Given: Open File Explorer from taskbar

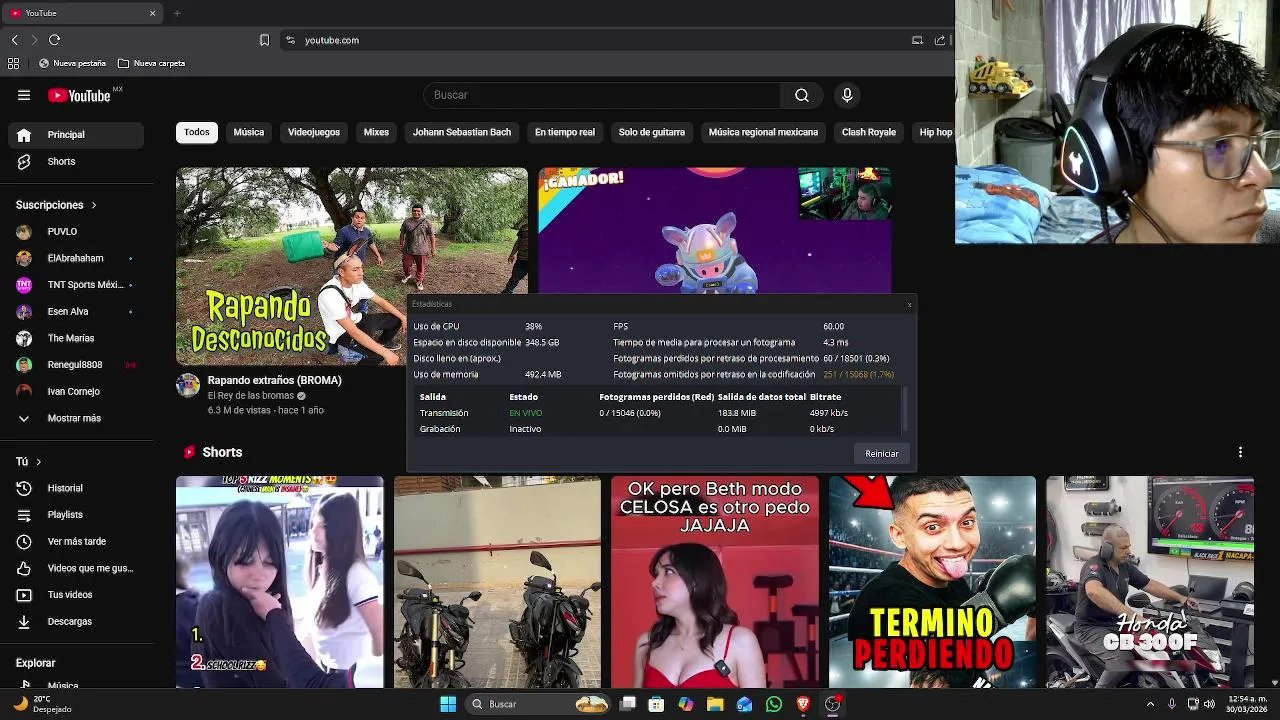Looking at the screenshot, I should pos(715,704).
